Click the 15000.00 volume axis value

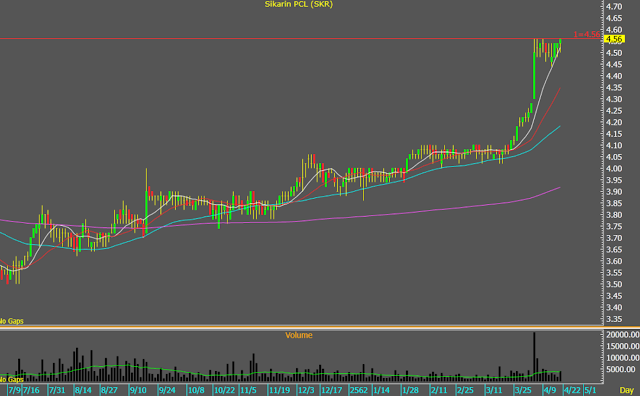coord(622,346)
